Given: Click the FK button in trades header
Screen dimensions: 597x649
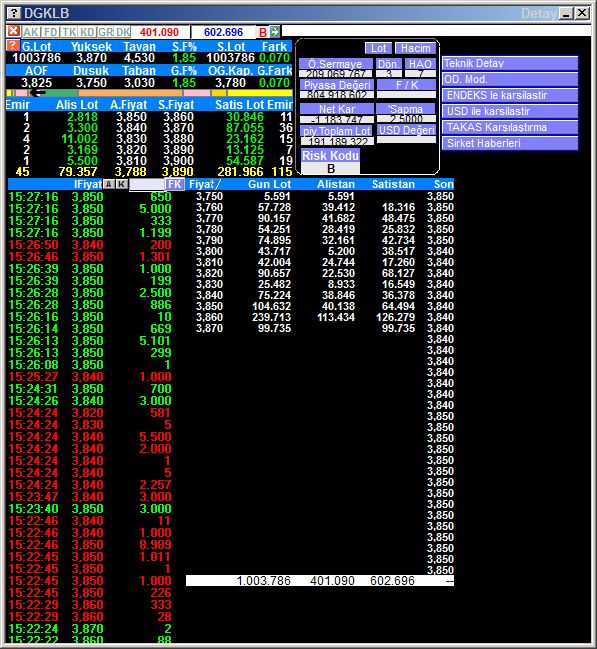Looking at the screenshot, I should (x=175, y=184).
